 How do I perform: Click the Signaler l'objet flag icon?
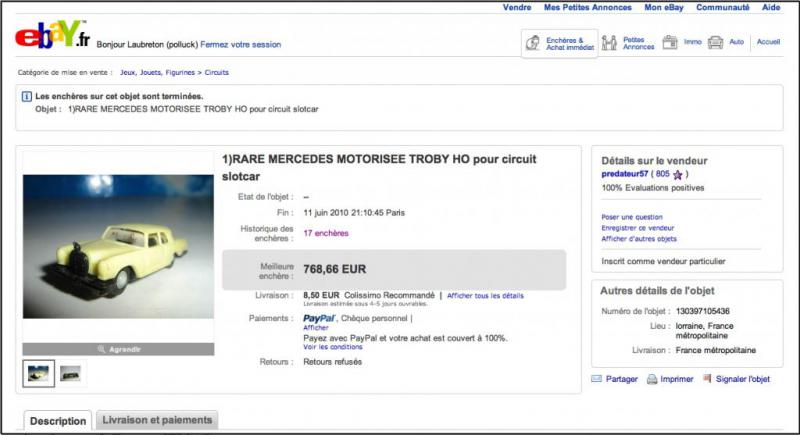(707, 378)
